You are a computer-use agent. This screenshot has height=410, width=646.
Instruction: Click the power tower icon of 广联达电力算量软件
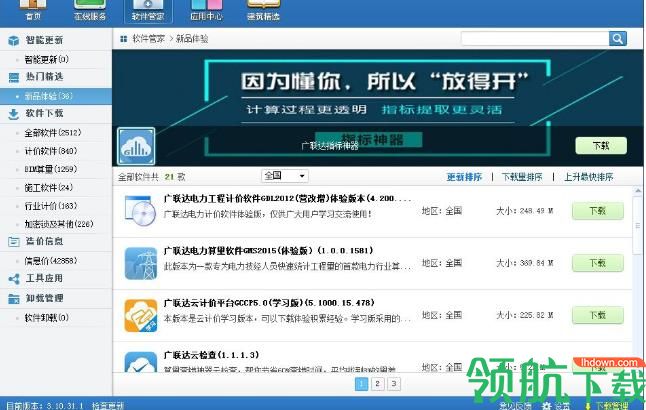tap(140, 264)
